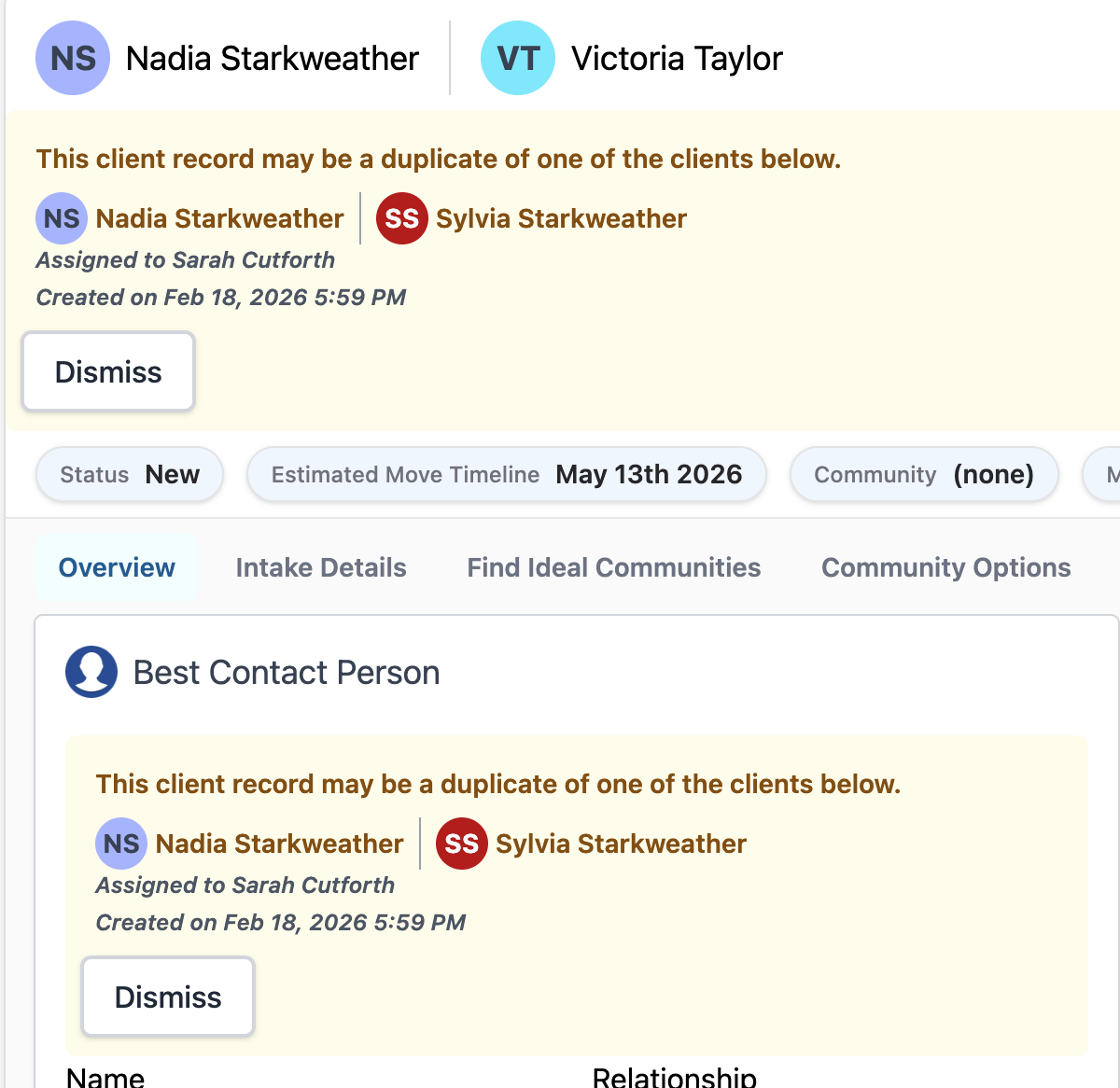Switch to the Overview tab

click(x=117, y=567)
